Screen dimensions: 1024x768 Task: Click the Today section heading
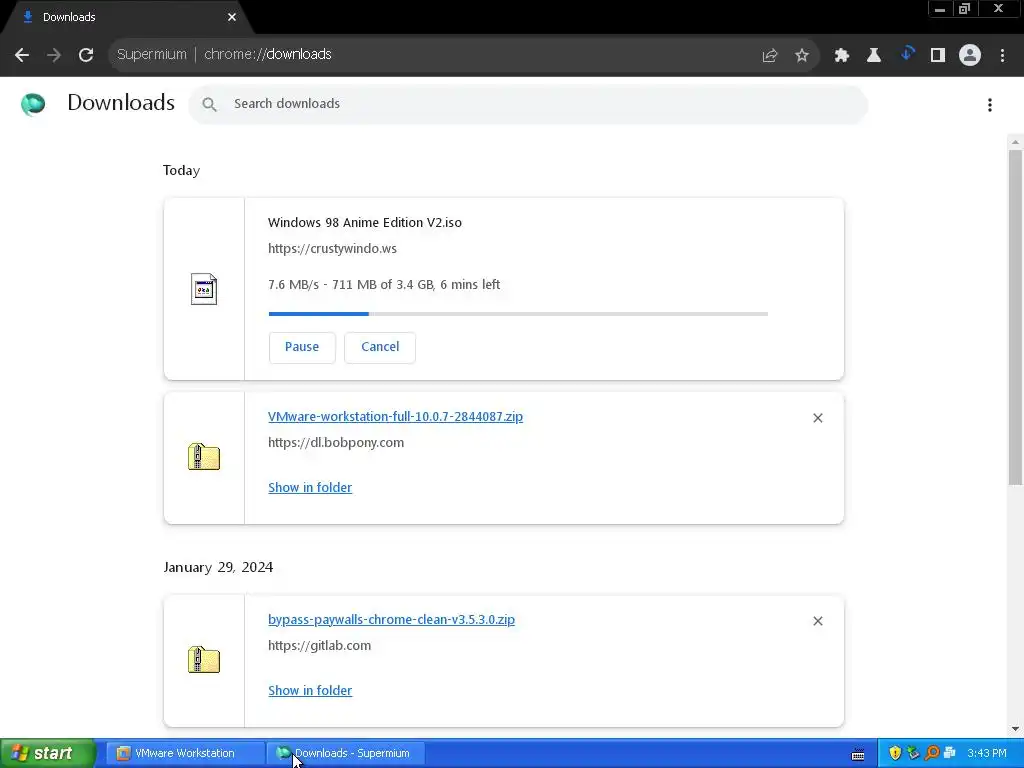(182, 170)
